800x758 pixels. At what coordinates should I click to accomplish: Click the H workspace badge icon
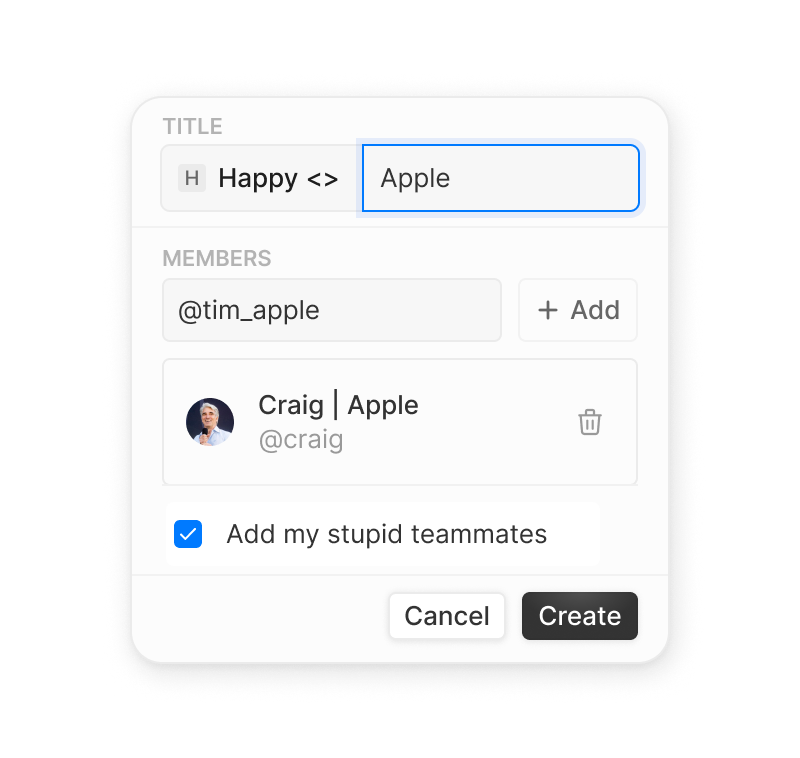[x=192, y=178]
